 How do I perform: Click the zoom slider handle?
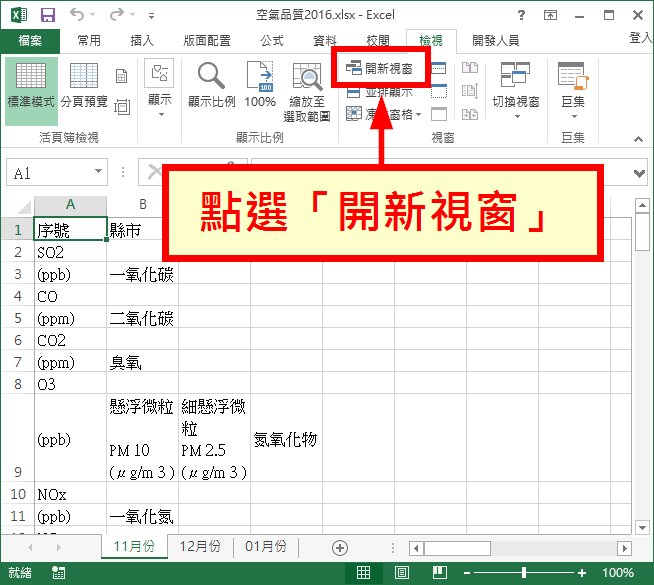tap(524, 573)
